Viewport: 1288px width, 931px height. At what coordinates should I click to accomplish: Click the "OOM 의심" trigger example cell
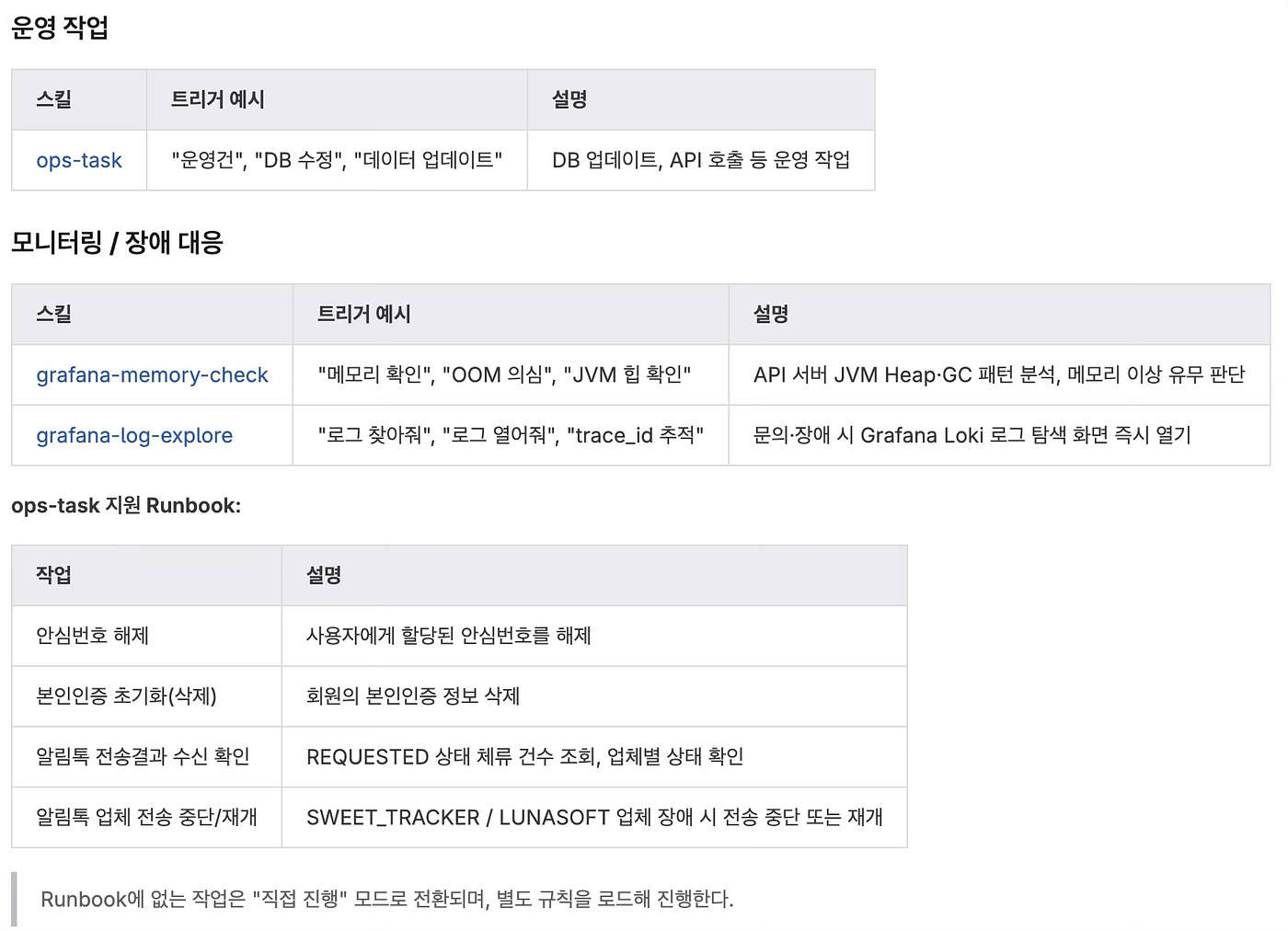[x=511, y=375]
